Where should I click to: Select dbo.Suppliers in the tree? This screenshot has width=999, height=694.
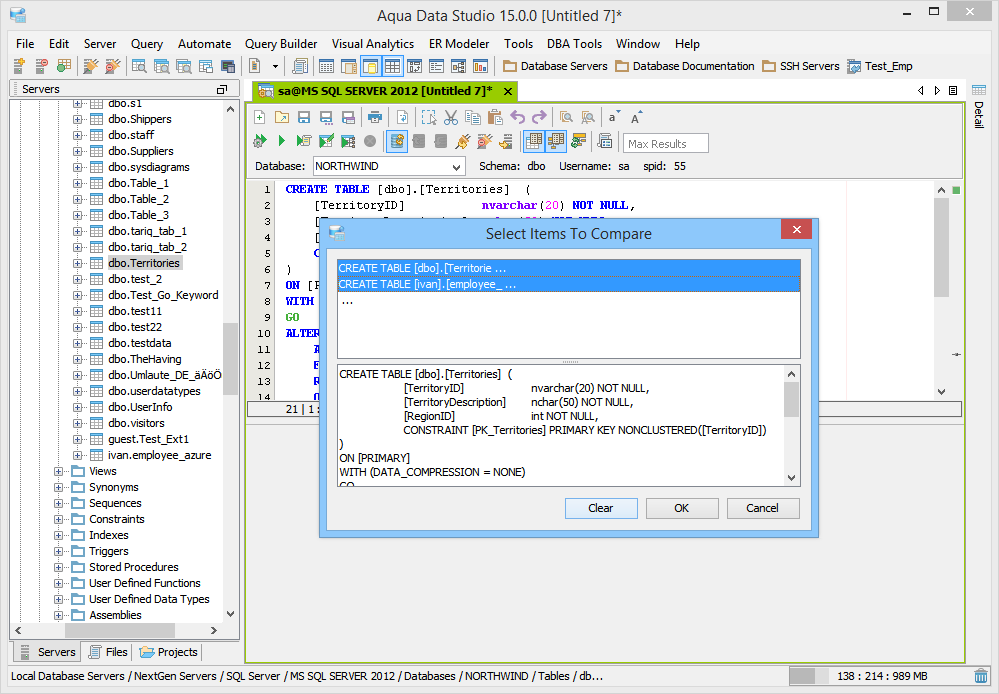[x=141, y=151]
